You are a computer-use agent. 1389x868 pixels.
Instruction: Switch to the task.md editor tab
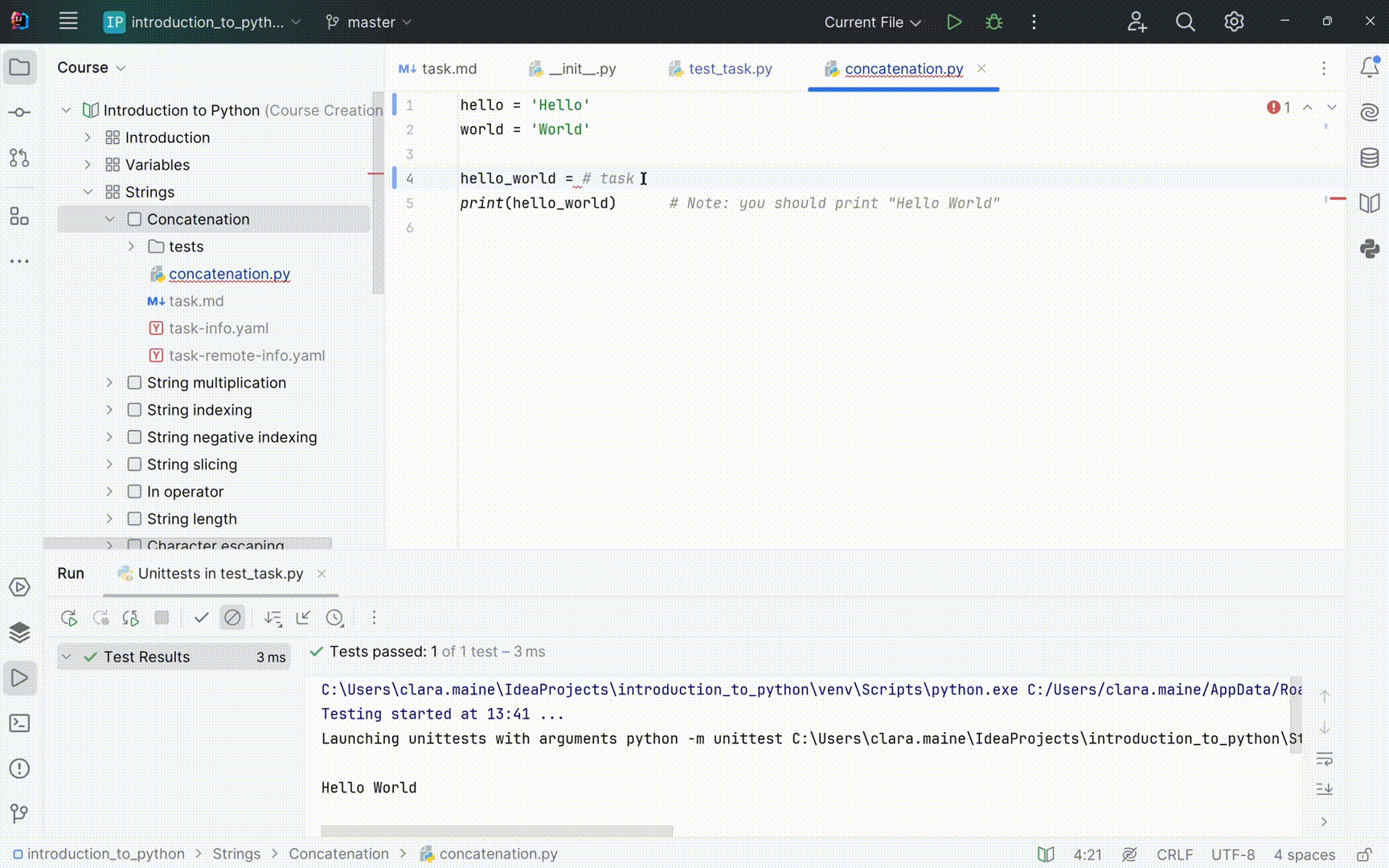[x=438, y=69]
